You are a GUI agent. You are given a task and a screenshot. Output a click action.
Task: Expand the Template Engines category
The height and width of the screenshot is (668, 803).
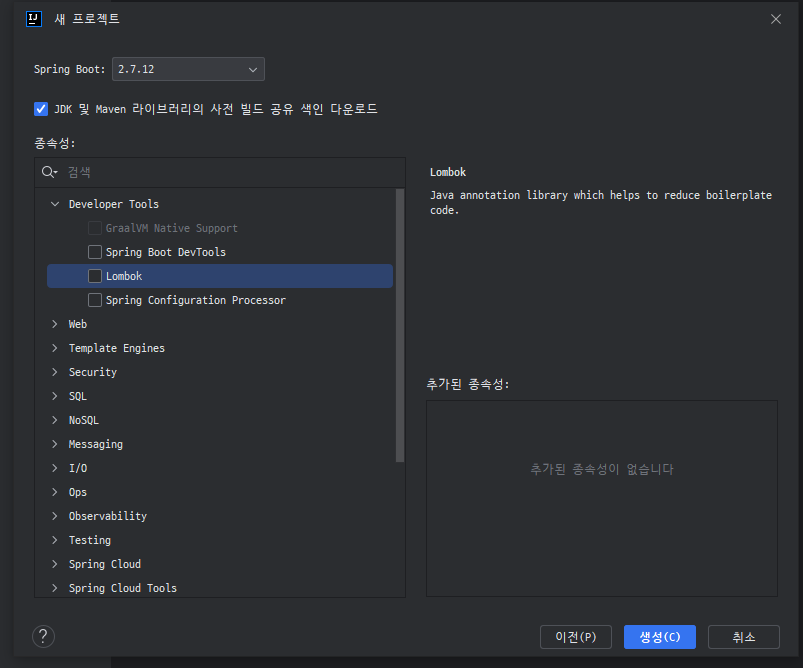pyautogui.click(x=55, y=348)
